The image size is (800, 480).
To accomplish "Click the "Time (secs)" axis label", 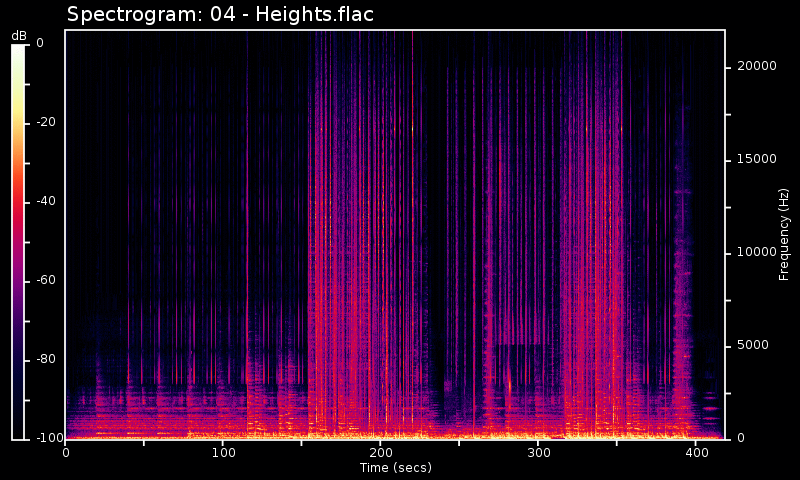I will (395, 467).
